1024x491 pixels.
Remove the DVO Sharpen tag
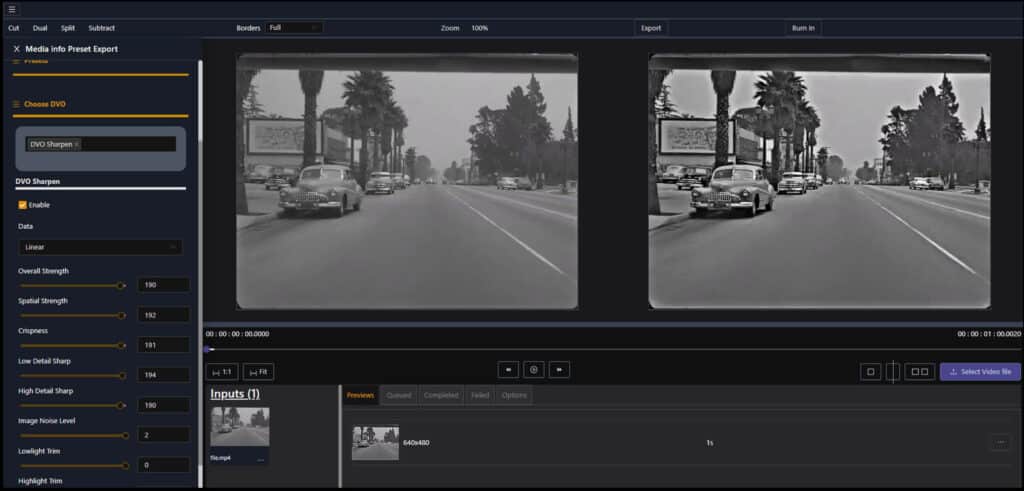76,144
